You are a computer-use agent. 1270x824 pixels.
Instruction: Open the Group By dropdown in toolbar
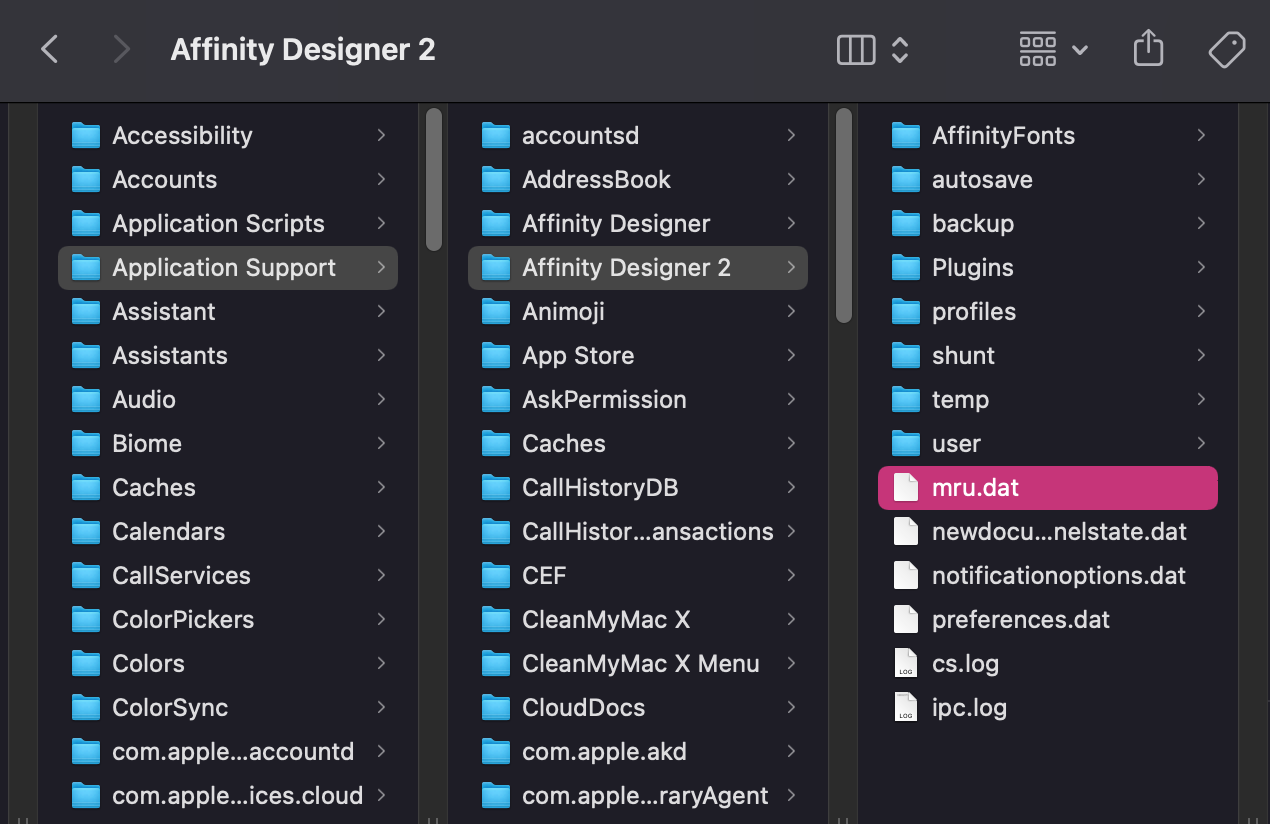pyautogui.click(x=1053, y=49)
